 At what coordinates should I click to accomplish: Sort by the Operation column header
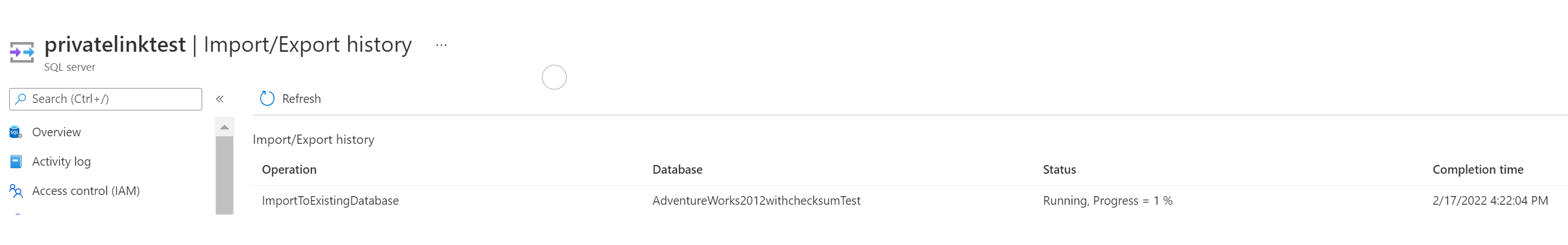(x=289, y=170)
